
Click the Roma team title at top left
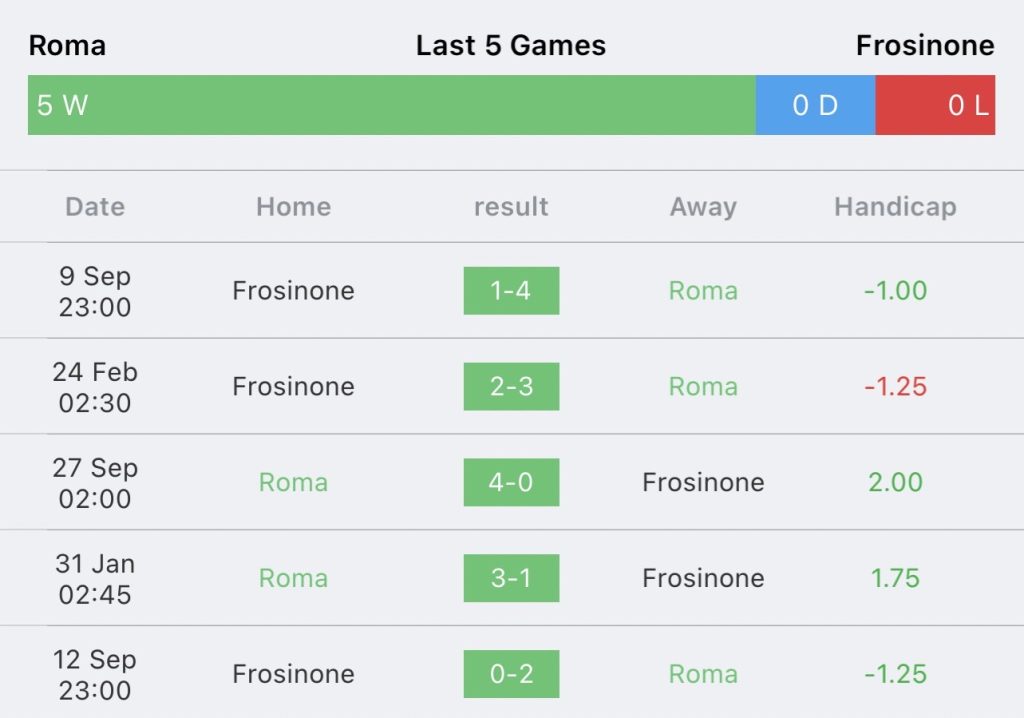click(x=67, y=46)
